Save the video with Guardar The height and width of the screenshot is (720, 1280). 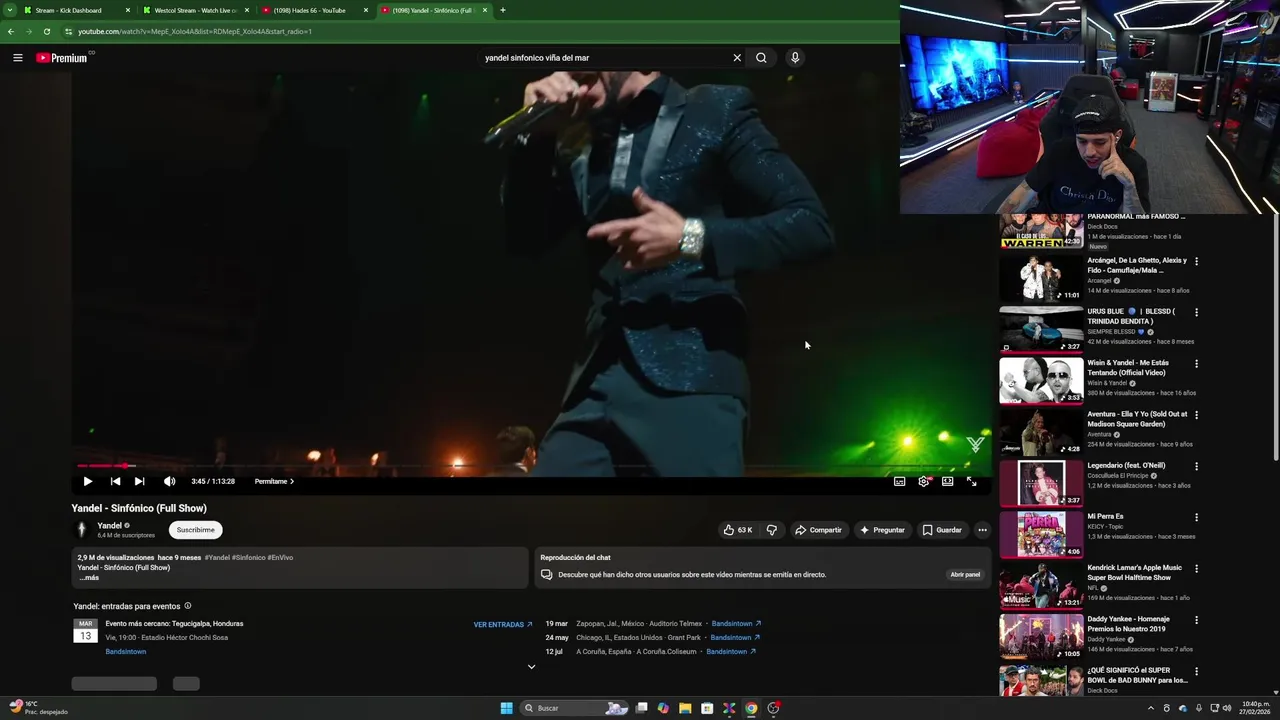(942, 530)
